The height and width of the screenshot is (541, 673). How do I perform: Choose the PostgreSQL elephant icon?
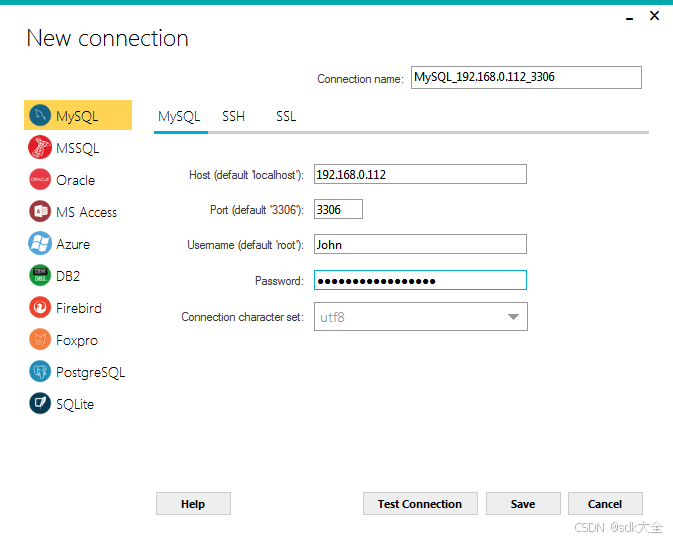[40, 371]
